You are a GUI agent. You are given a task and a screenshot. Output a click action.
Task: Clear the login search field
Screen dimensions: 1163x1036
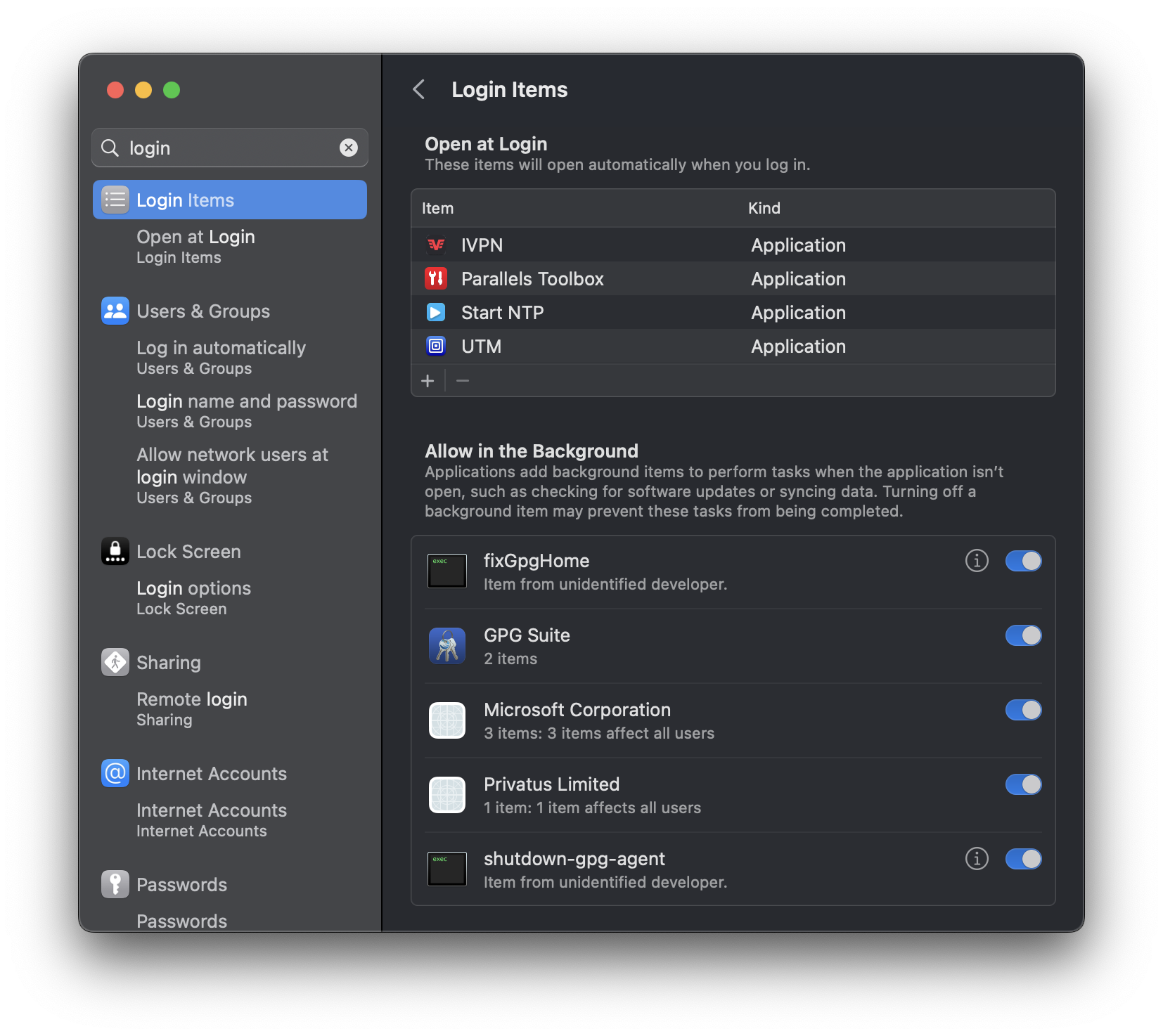pos(349,148)
